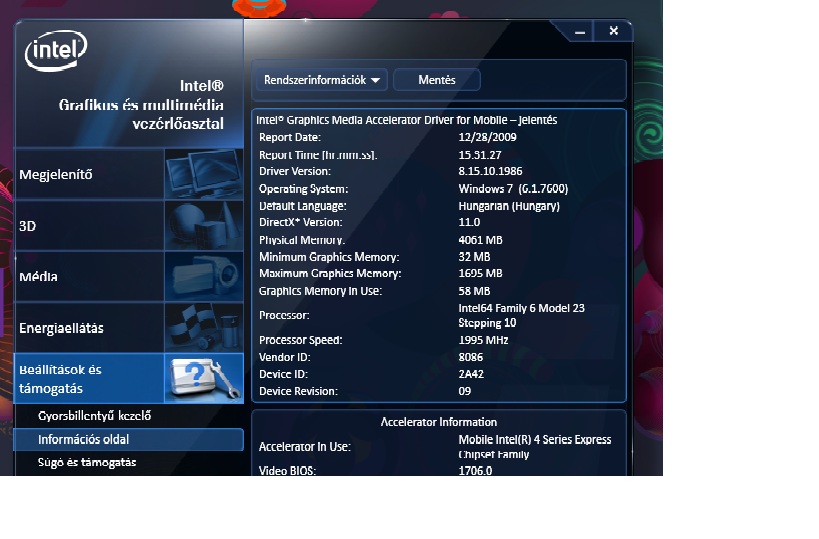Select the Média camera icon
The height and width of the screenshot is (539, 819).
point(204,276)
